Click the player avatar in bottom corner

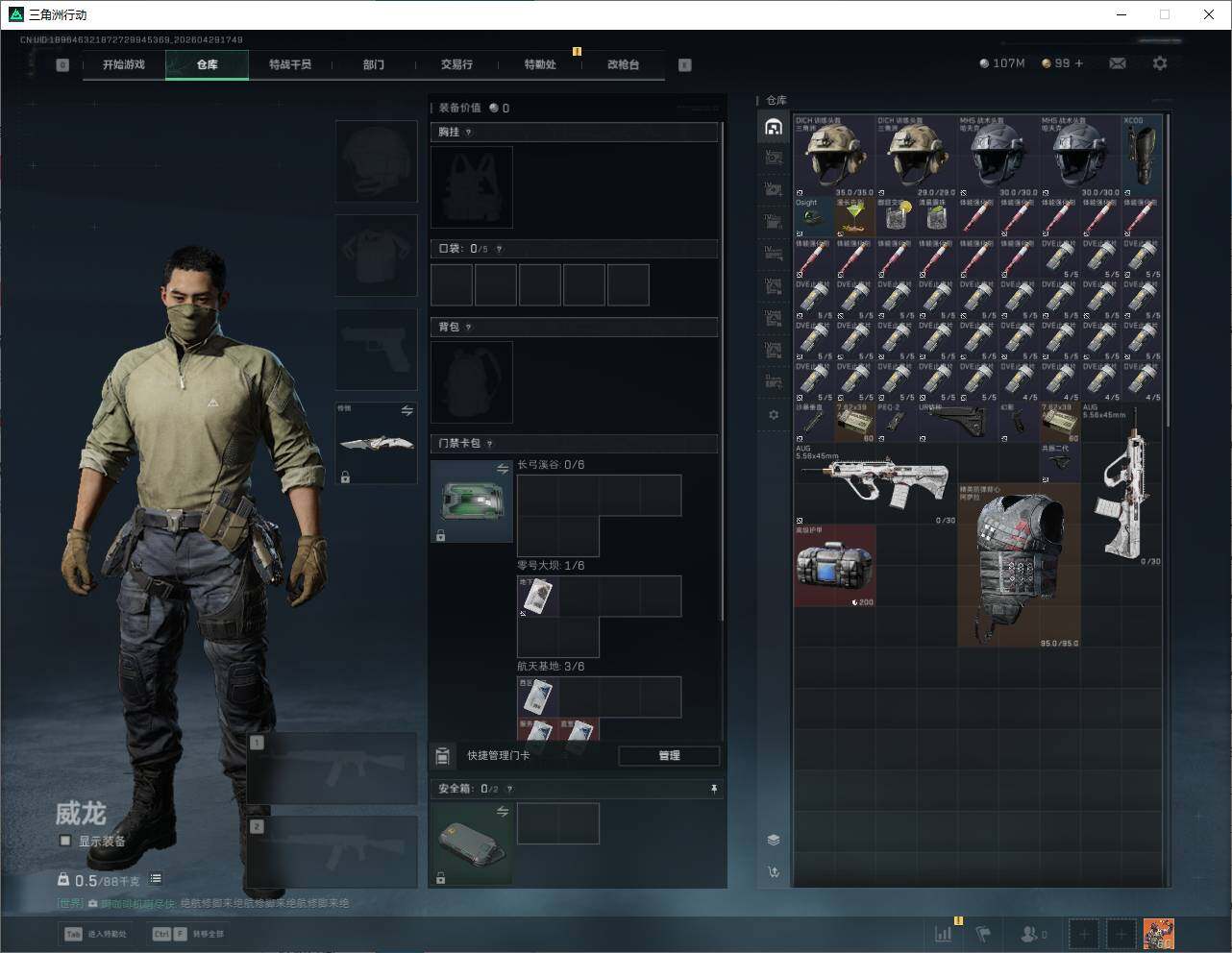pyautogui.click(x=1158, y=934)
